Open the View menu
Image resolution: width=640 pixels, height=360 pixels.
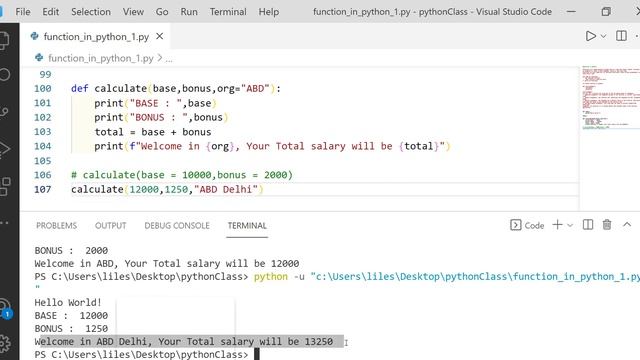point(133,12)
